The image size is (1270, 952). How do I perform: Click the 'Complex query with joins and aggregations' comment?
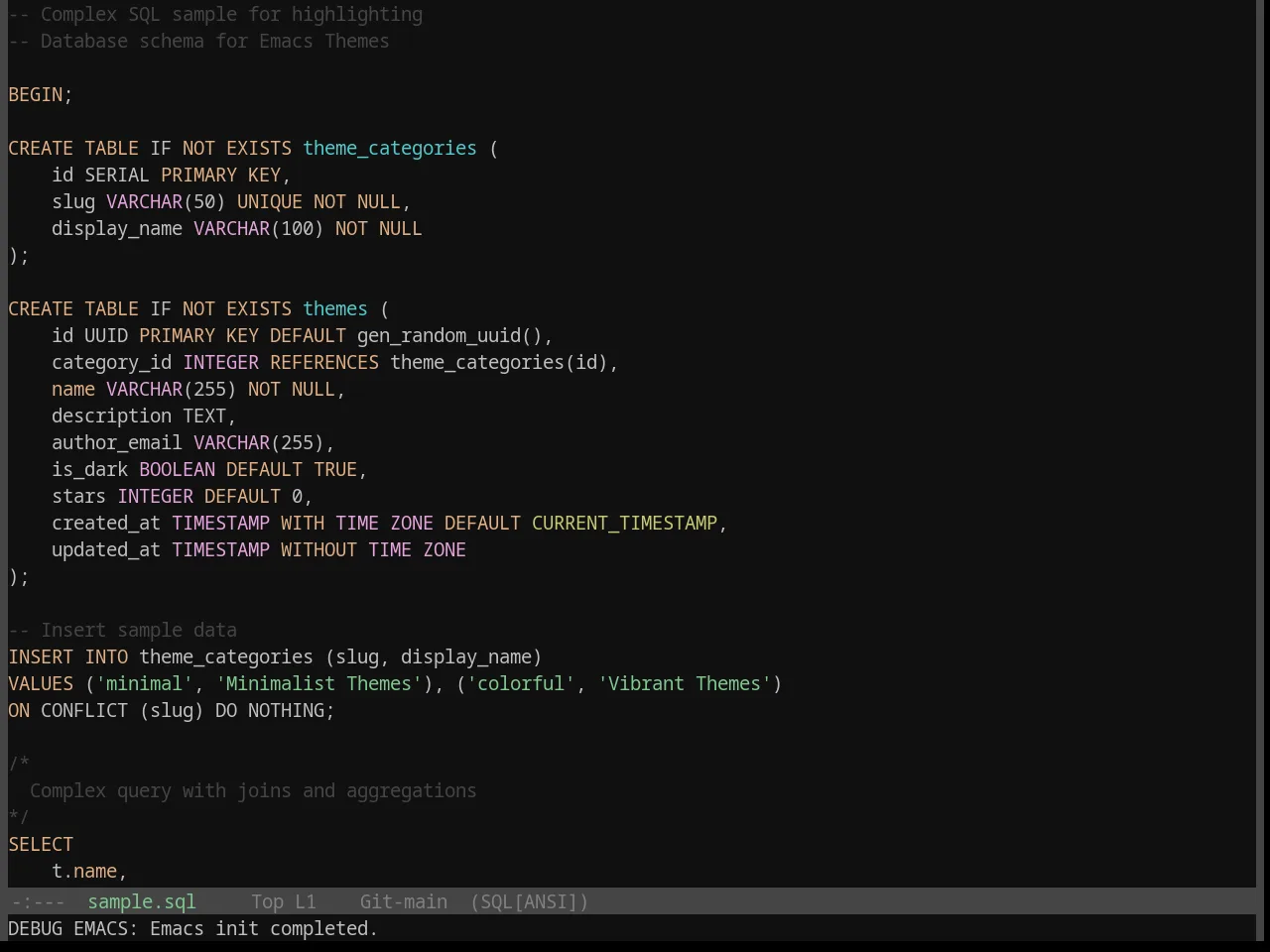point(253,790)
